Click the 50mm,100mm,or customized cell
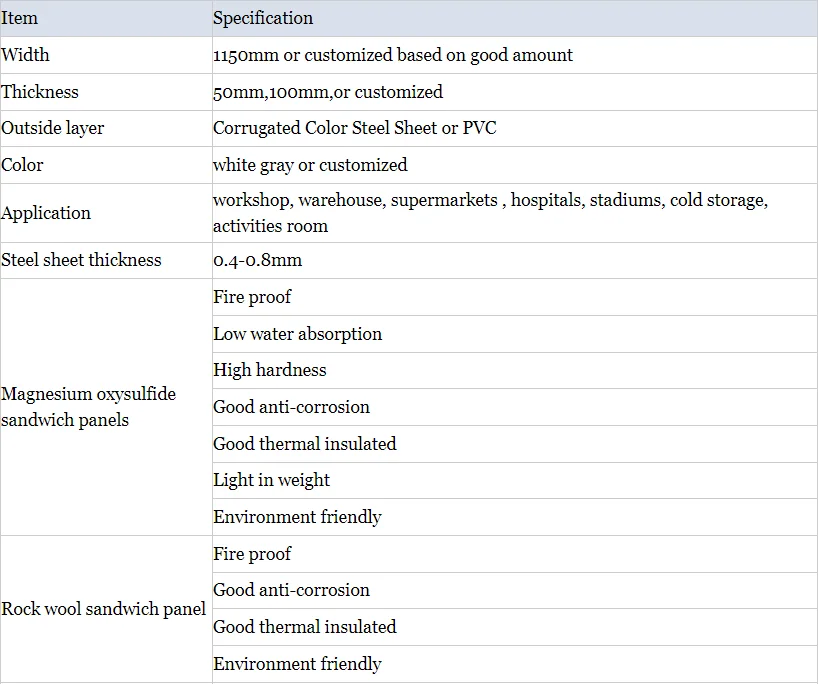This screenshot has width=818, height=684. click(x=328, y=92)
